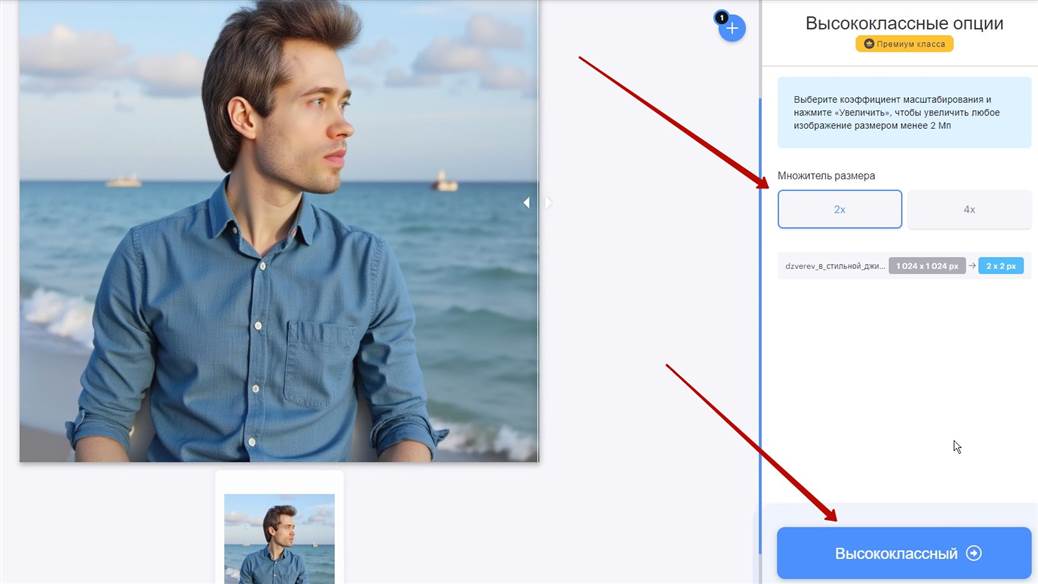Click the light blue scaling instructions box
1038x584 pixels.
[x=904, y=113]
